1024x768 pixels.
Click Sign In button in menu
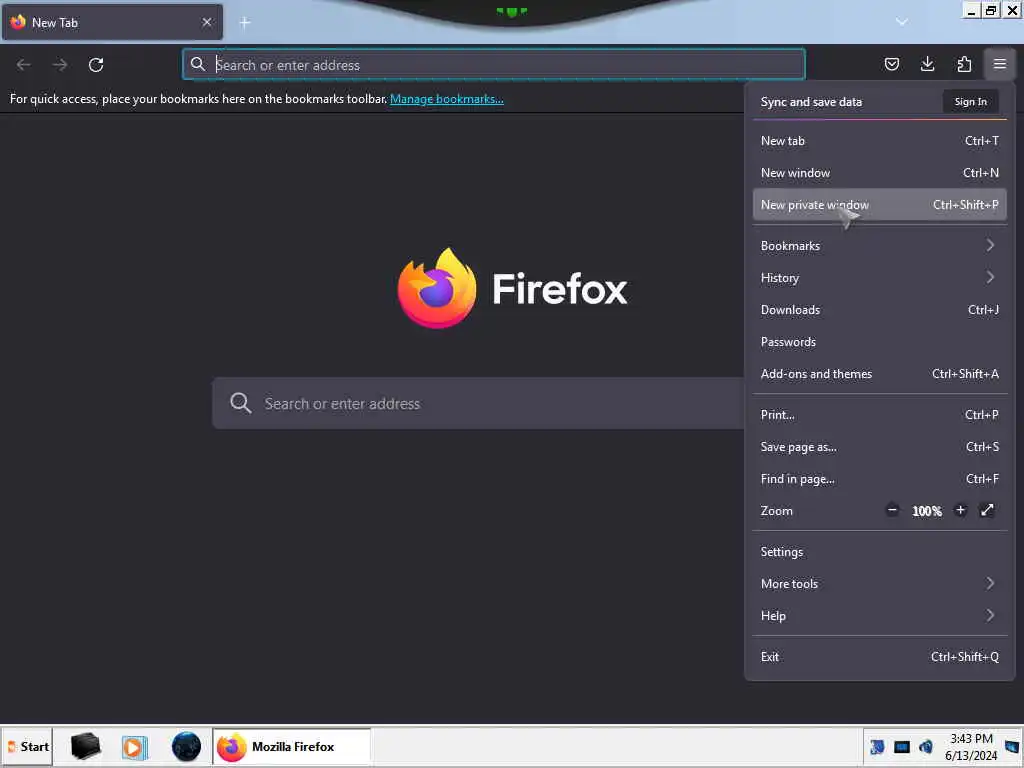tap(970, 102)
